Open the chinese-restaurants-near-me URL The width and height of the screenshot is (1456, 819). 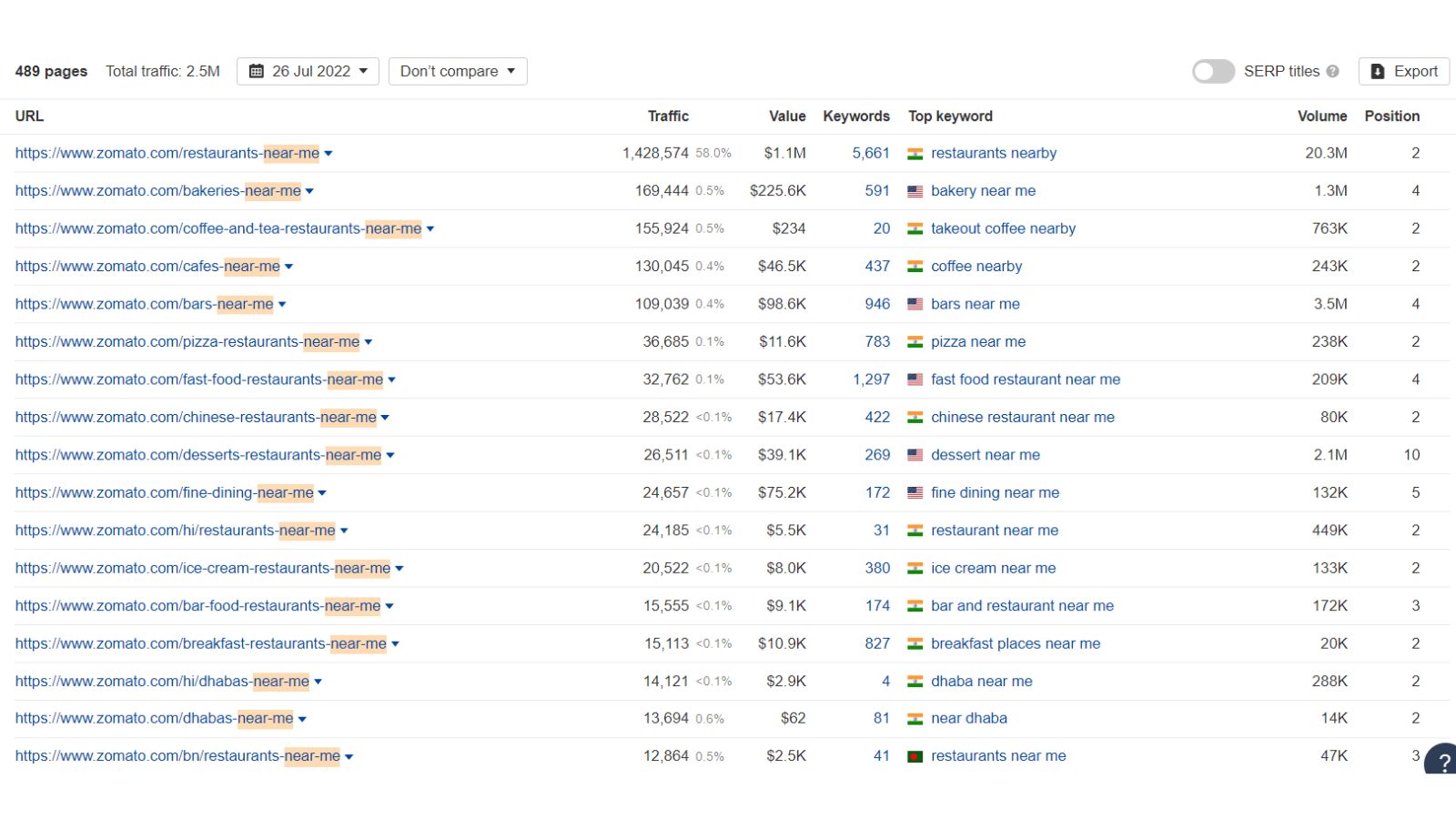pyautogui.click(x=196, y=417)
